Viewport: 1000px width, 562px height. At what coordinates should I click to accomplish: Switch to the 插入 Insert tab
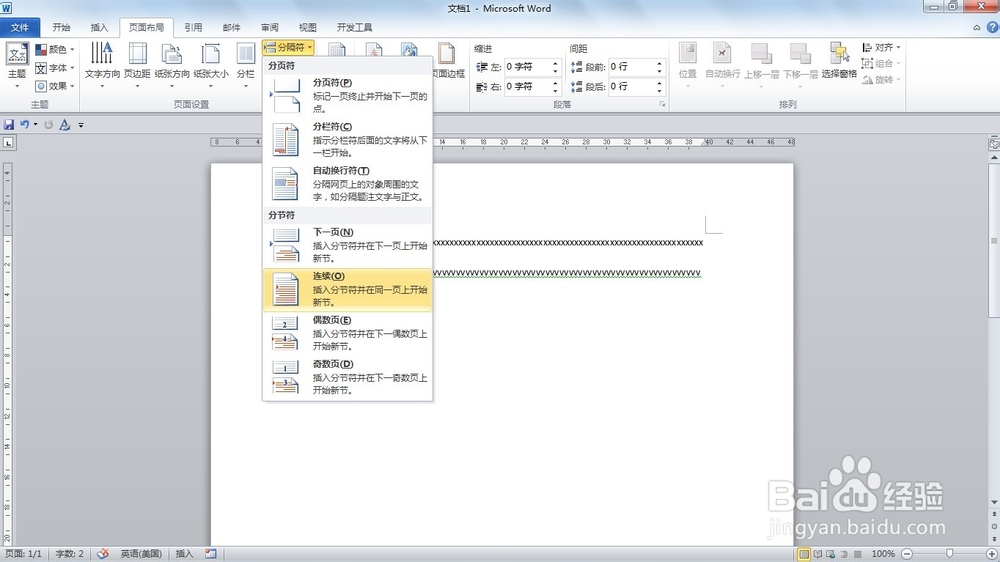click(x=99, y=27)
